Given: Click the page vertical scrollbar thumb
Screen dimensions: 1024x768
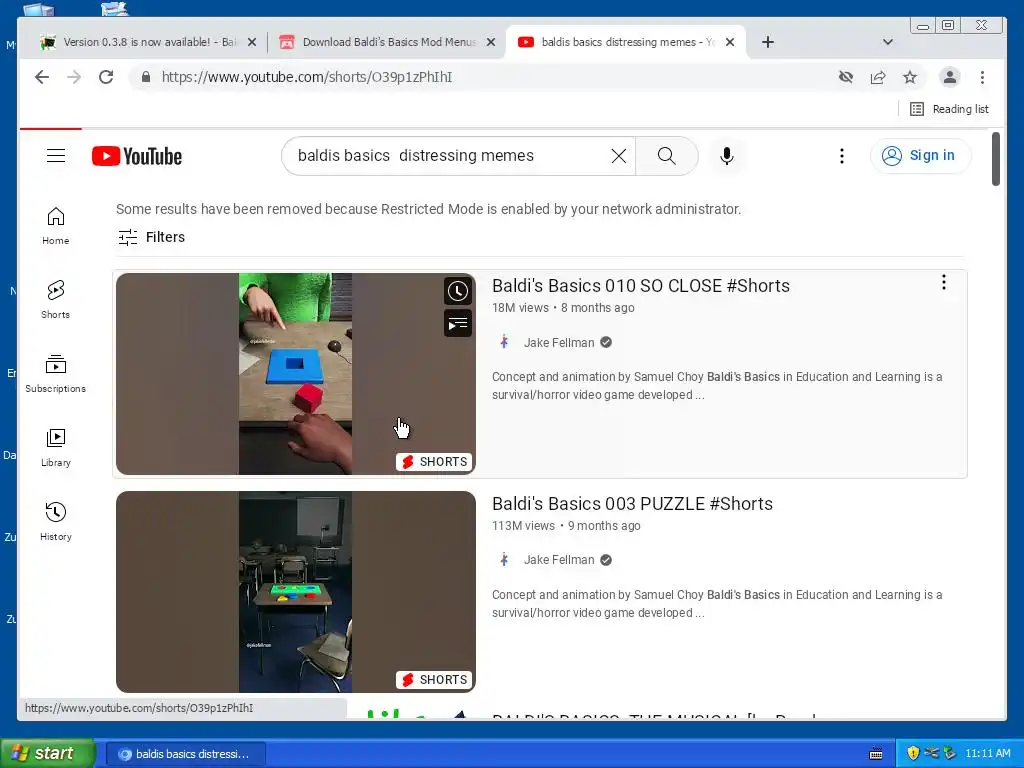Looking at the screenshot, I should point(996,159).
